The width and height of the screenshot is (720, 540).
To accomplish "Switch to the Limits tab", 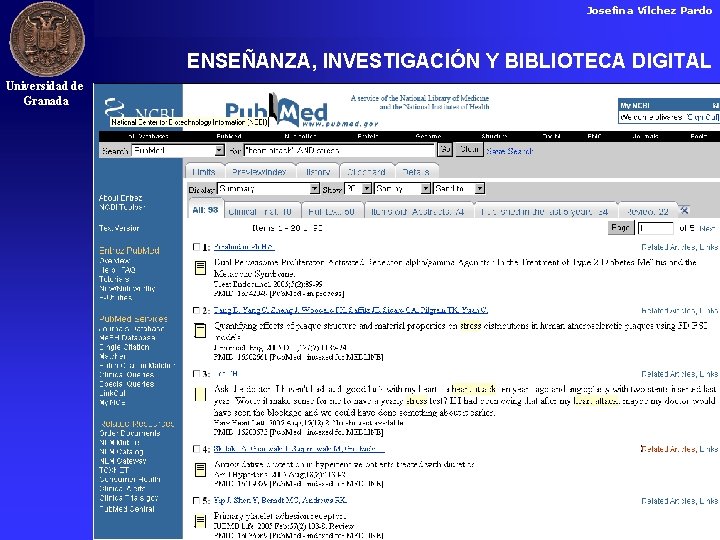I will click(204, 171).
